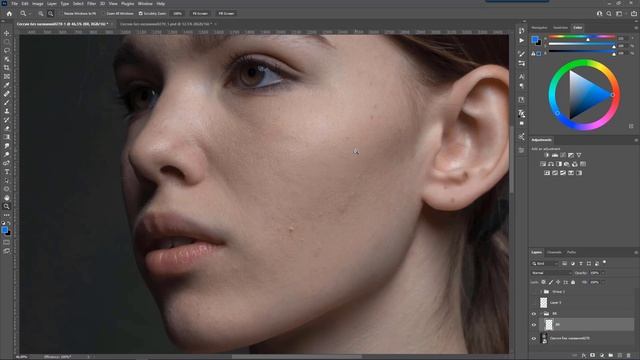The image size is (640, 360).
Task: Select the Rectangular Marquee tool
Action: point(7,42)
